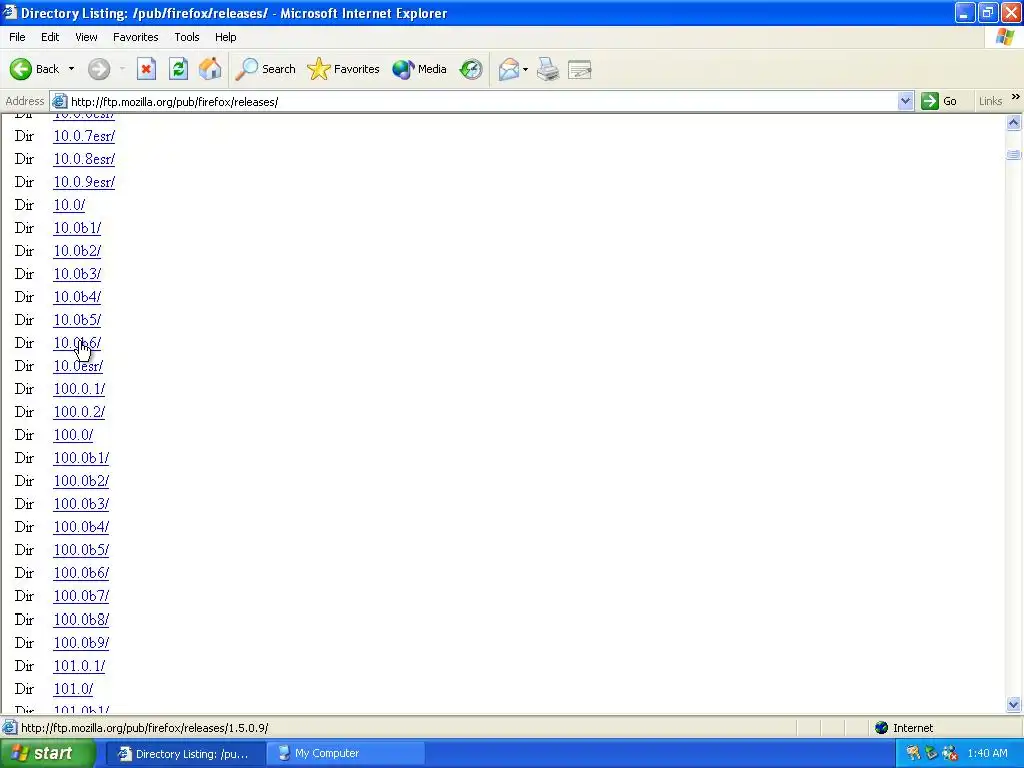Open the Favorites menu
The width and height of the screenshot is (1024, 768).
click(x=136, y=37)
